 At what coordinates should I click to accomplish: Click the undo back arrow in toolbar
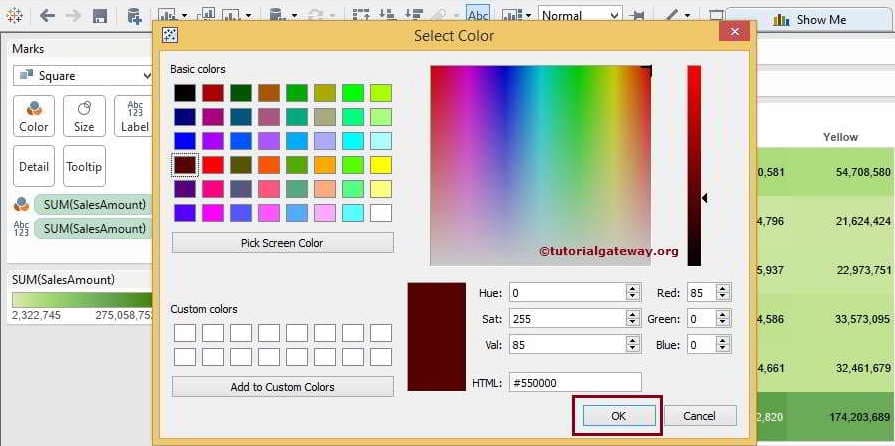(47, 15)
